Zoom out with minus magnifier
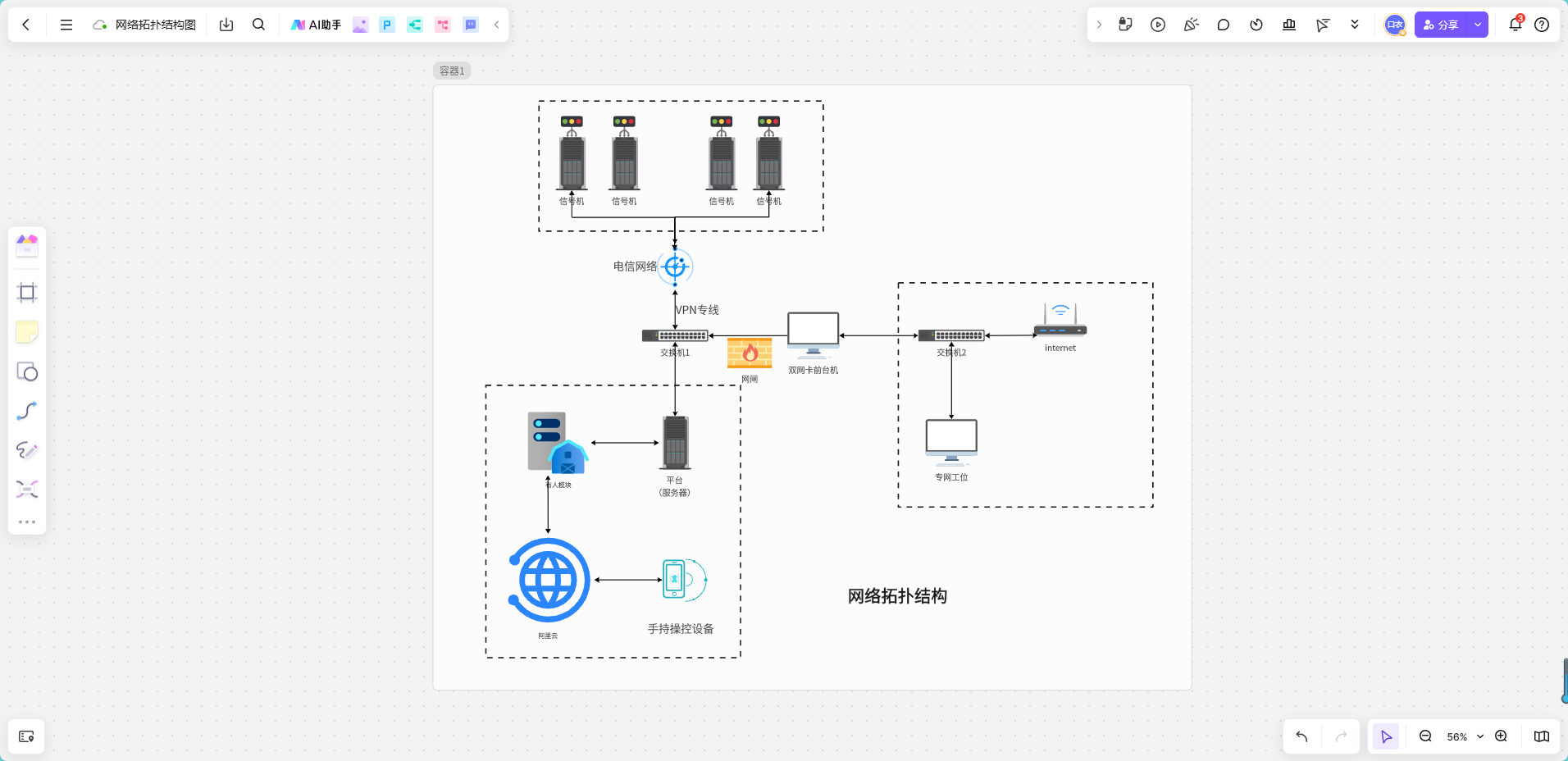 1425,736
